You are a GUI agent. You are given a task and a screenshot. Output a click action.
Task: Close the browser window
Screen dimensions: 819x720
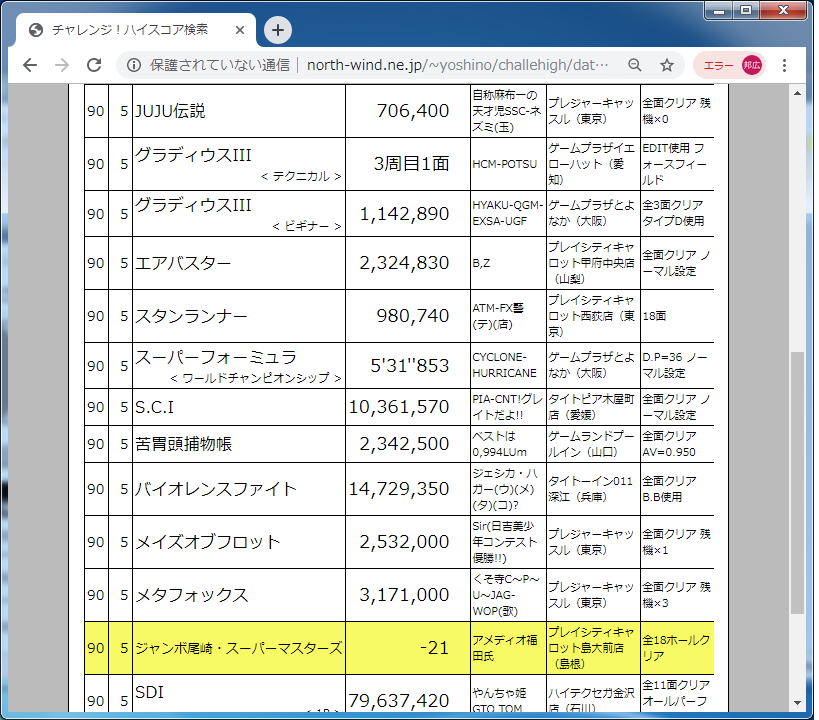click(783, 10)
